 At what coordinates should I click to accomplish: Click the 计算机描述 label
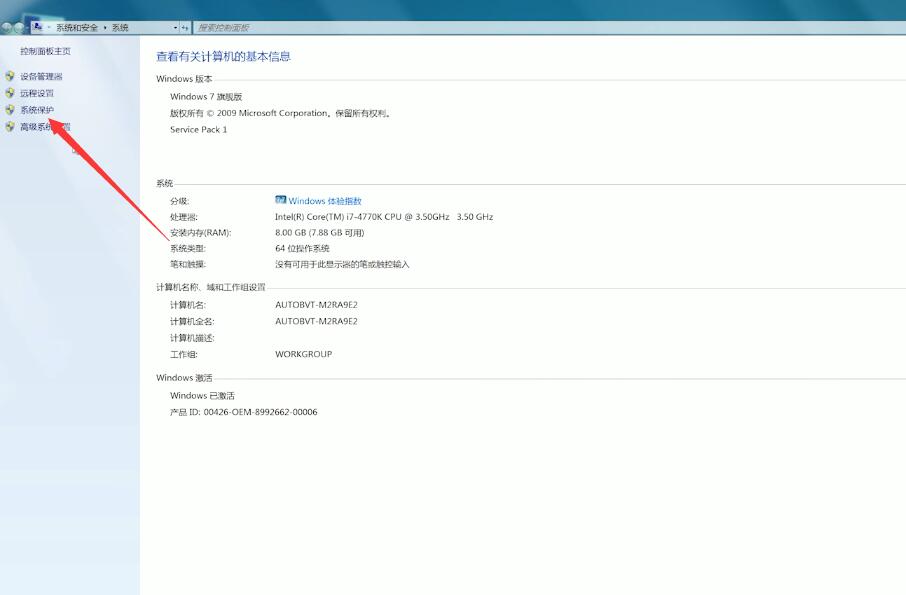click(x=192, y=338)
